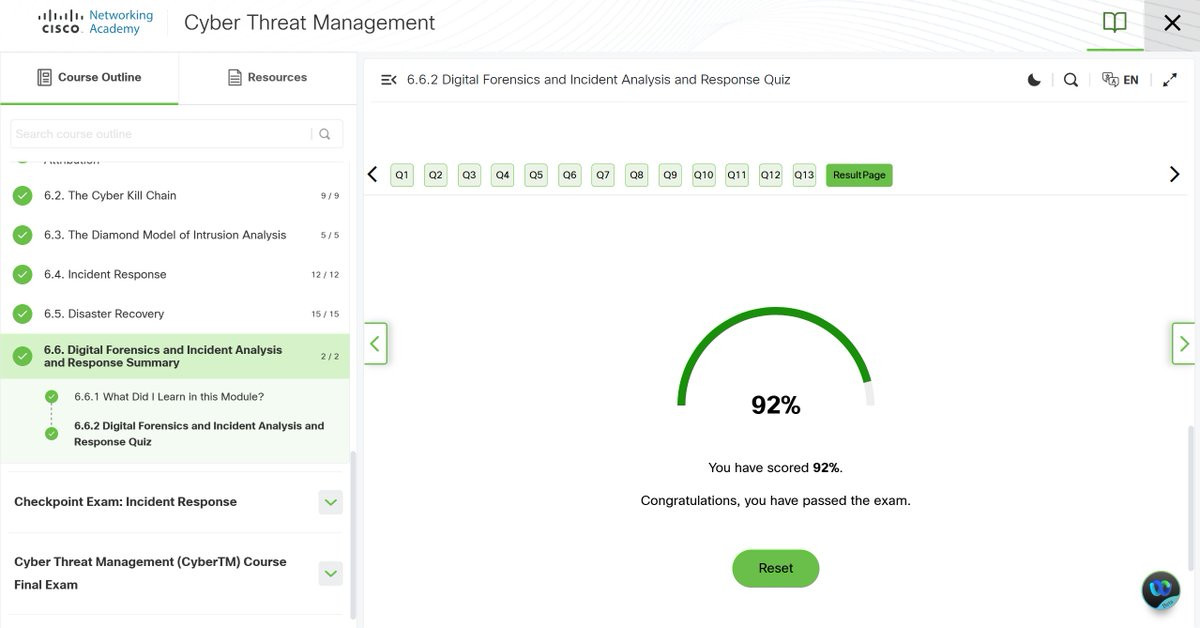The image size is (1200, 628).
Task: Click checkmark icon beside 6.4 Incident Response
Action: coord(23,274)
